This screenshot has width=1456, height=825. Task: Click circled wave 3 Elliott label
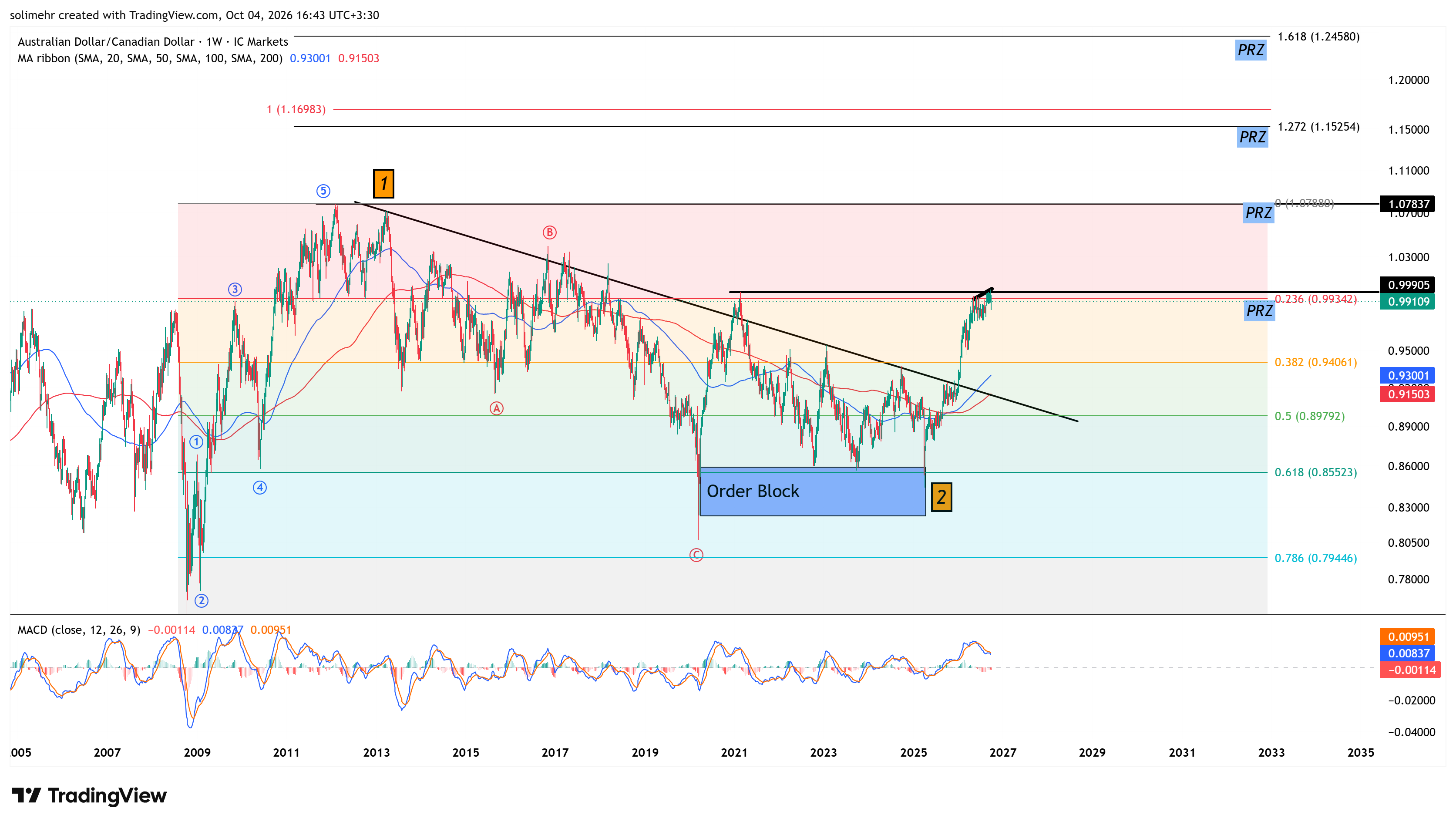click(235, 290)
